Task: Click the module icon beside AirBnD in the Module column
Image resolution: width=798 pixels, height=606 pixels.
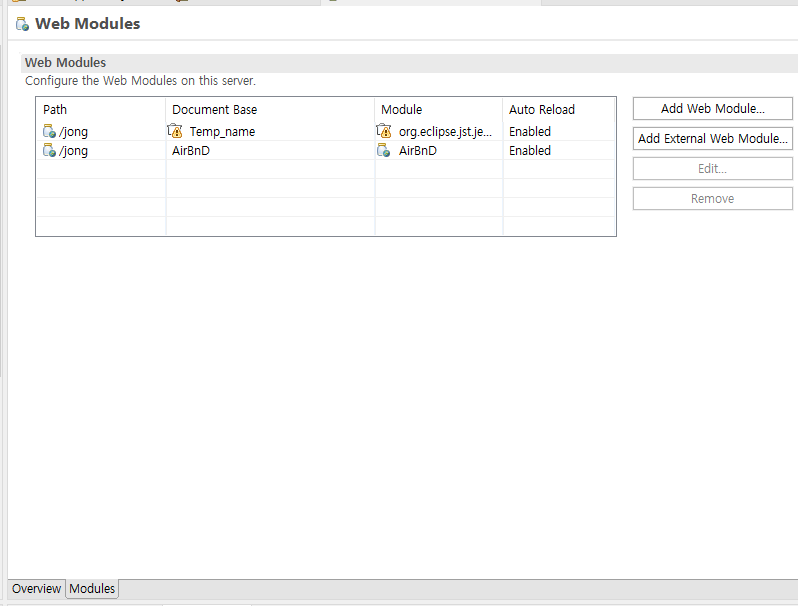Action: click(384, 151)
